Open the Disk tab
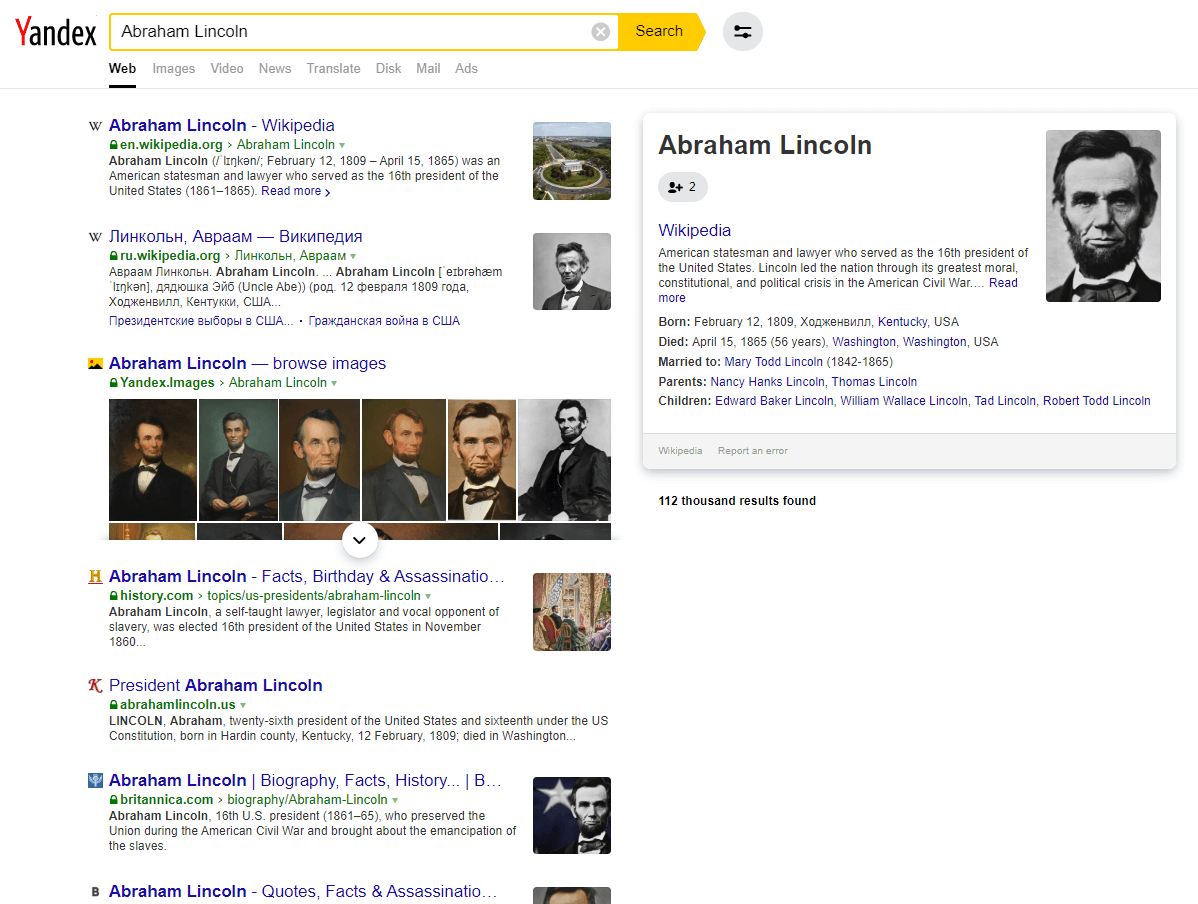 [388, 69]
